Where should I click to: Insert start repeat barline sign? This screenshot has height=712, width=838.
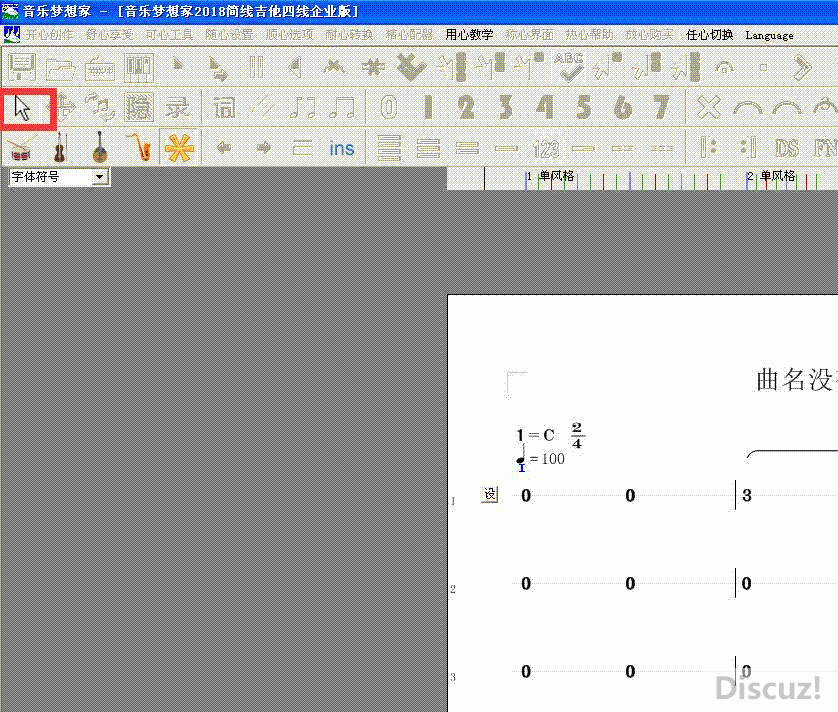pyautogui.click(x=708, y=148)
